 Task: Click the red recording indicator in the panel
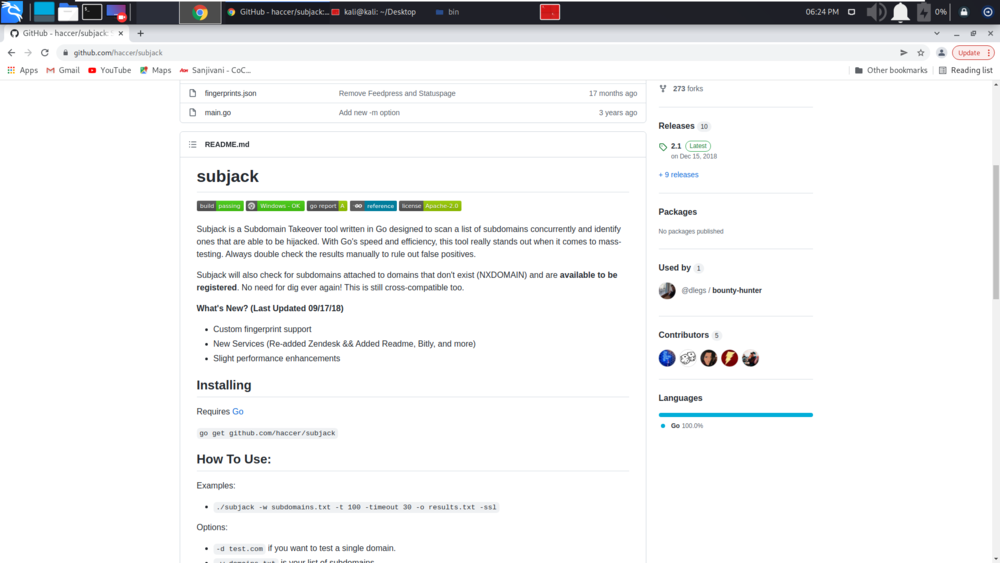550,11
